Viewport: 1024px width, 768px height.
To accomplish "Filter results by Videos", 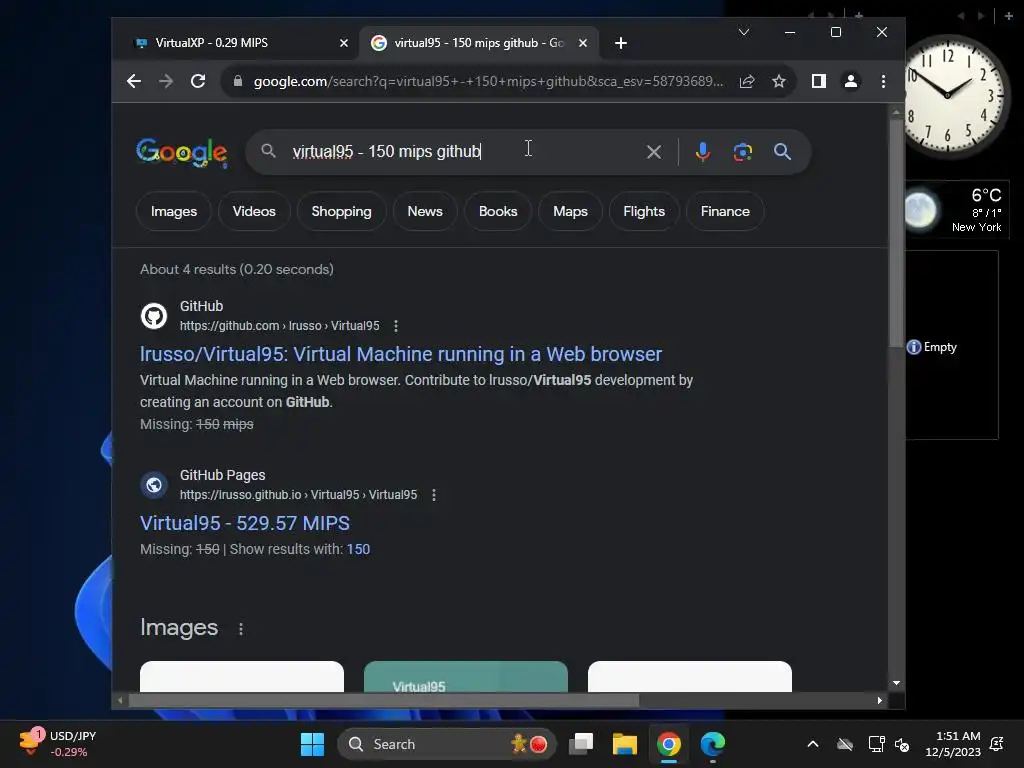I will [x=254, y=212].
